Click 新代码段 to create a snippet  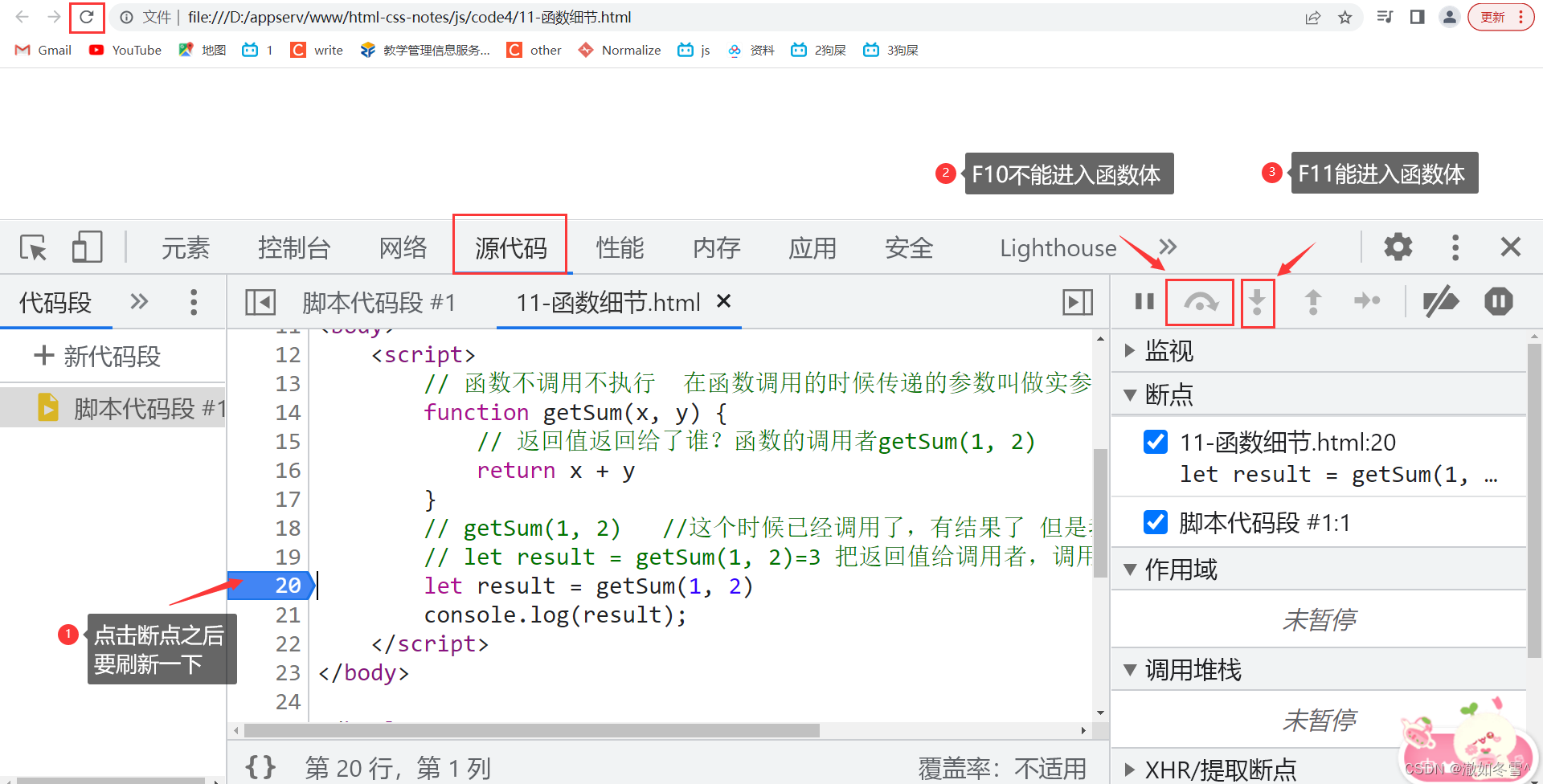pyautogui.click(x=98, y=356)
